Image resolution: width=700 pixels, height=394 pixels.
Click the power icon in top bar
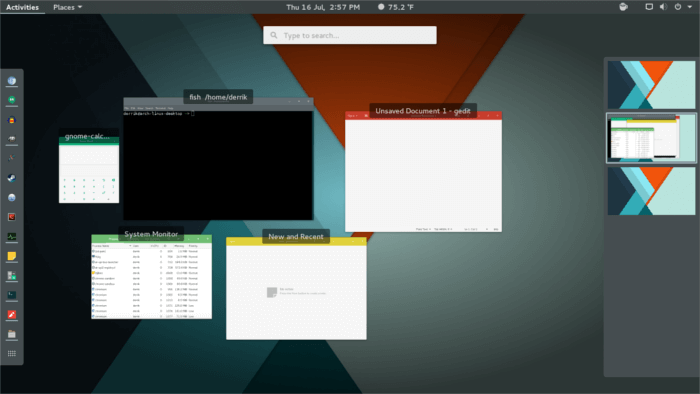pos(678,7)
